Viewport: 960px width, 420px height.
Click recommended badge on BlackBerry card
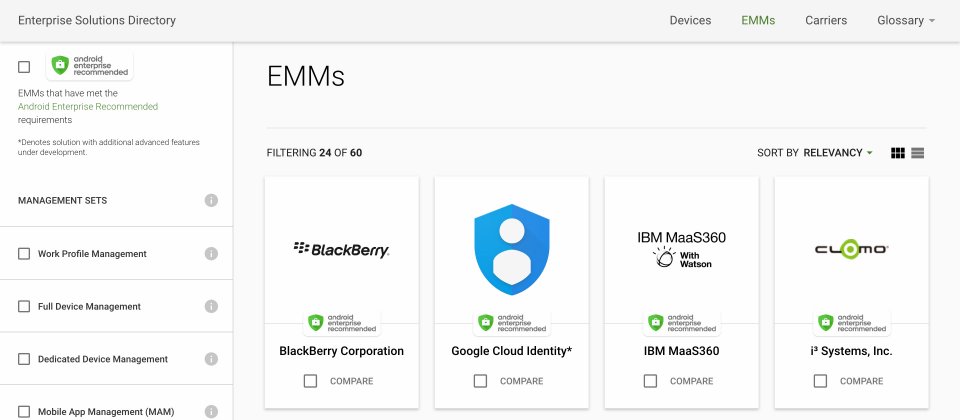pos(342,323)
